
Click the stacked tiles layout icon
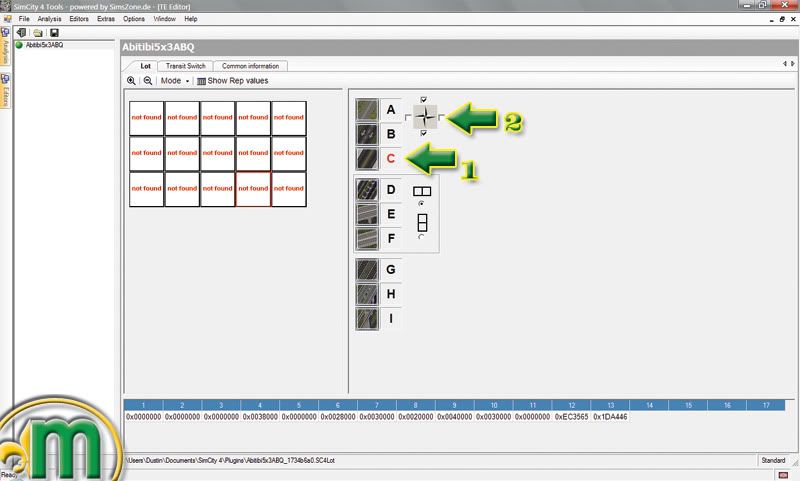tap(422, 222)
